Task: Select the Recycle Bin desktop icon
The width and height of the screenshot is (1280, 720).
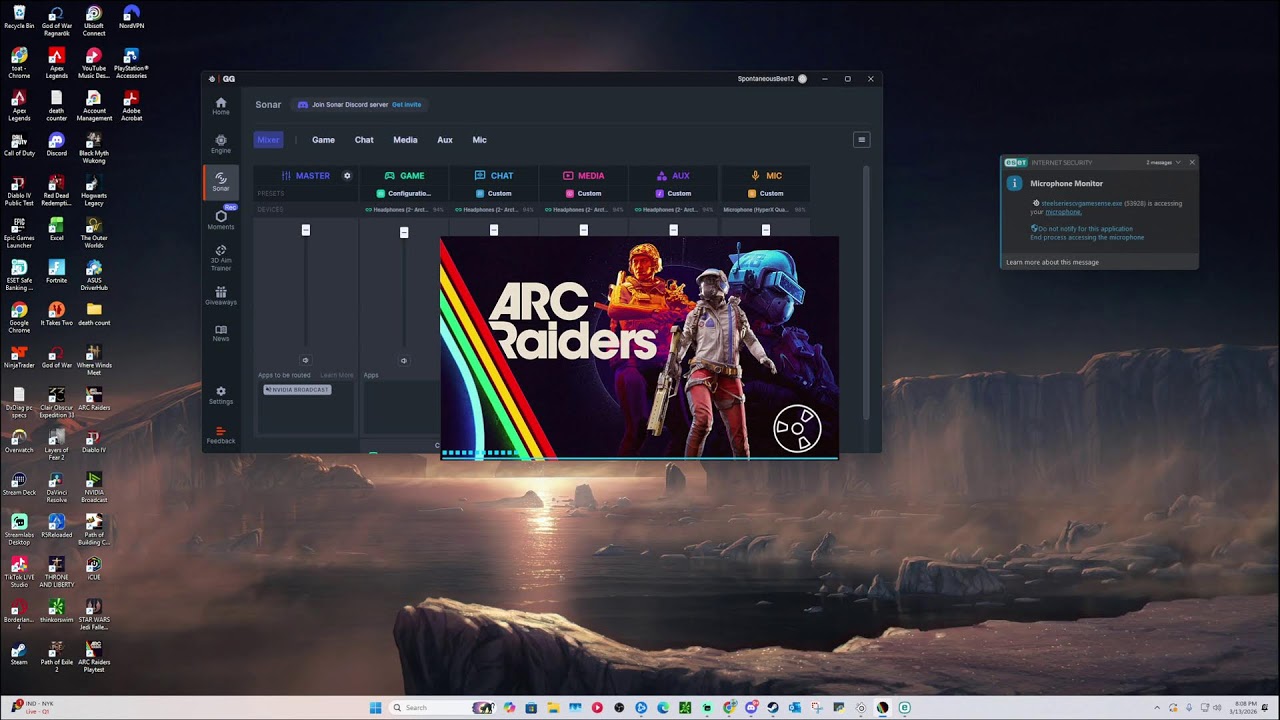Action: click(19, 18)
